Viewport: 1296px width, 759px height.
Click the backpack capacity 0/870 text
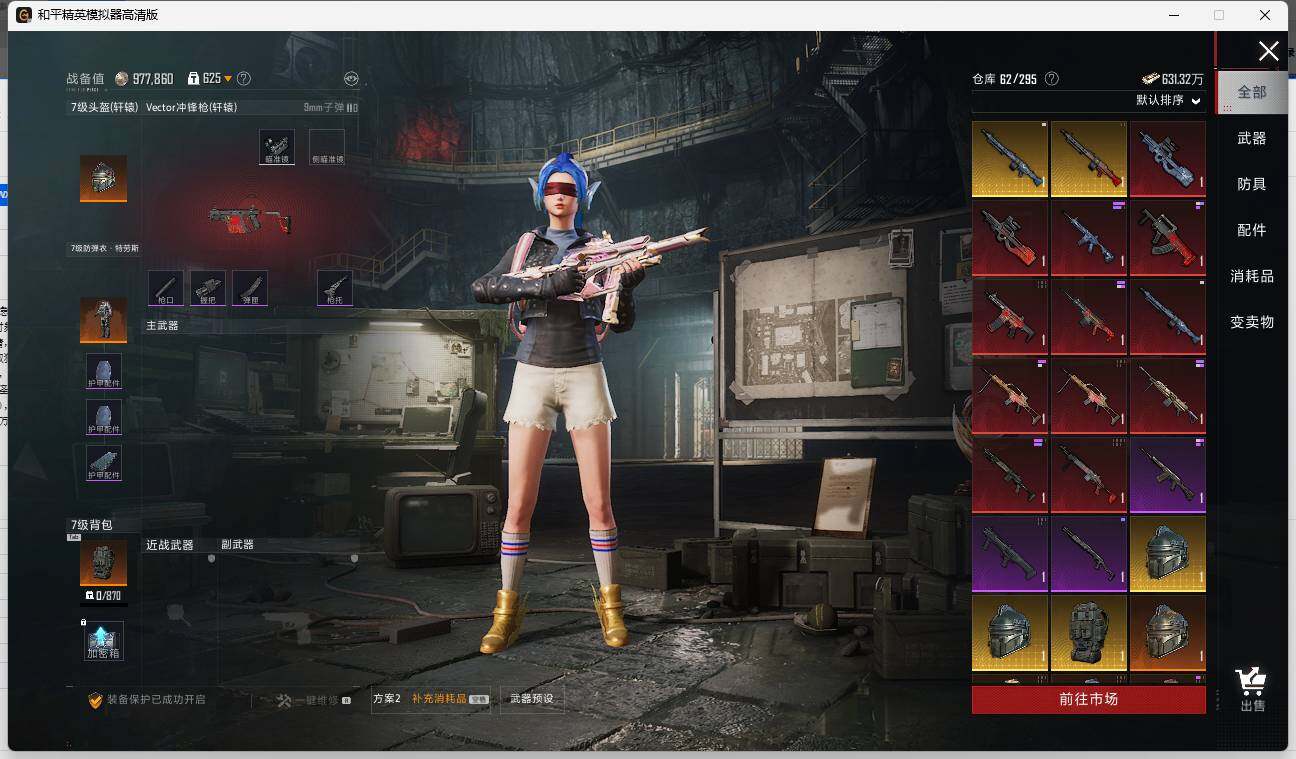(103, 596)
